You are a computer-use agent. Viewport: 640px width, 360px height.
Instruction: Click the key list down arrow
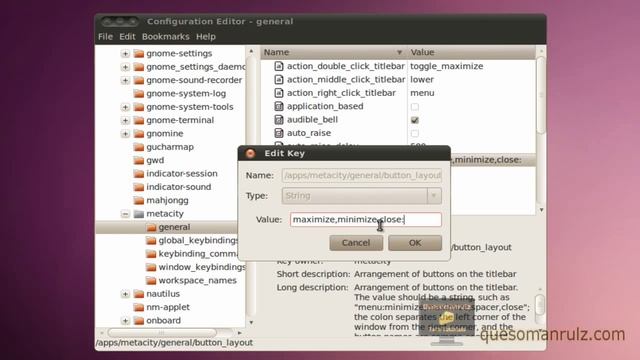541,210
